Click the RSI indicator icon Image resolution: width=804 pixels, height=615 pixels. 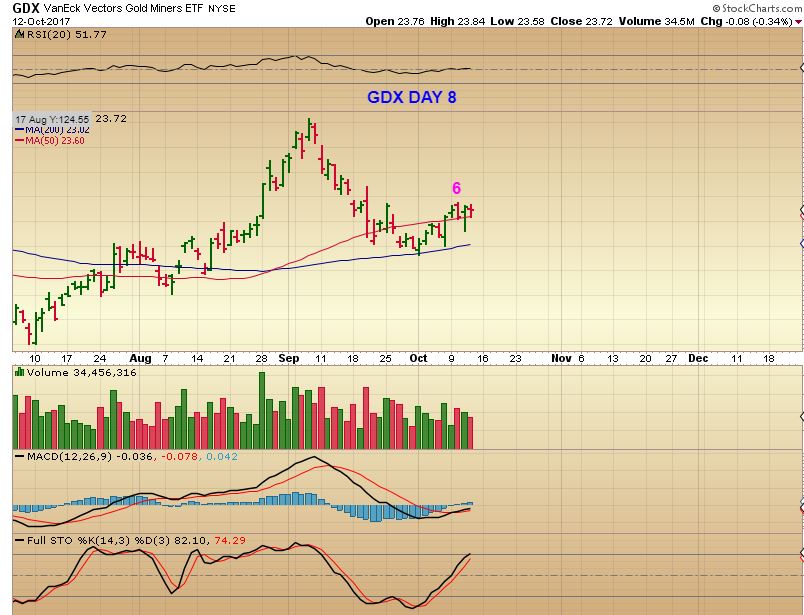click(19, 34)
